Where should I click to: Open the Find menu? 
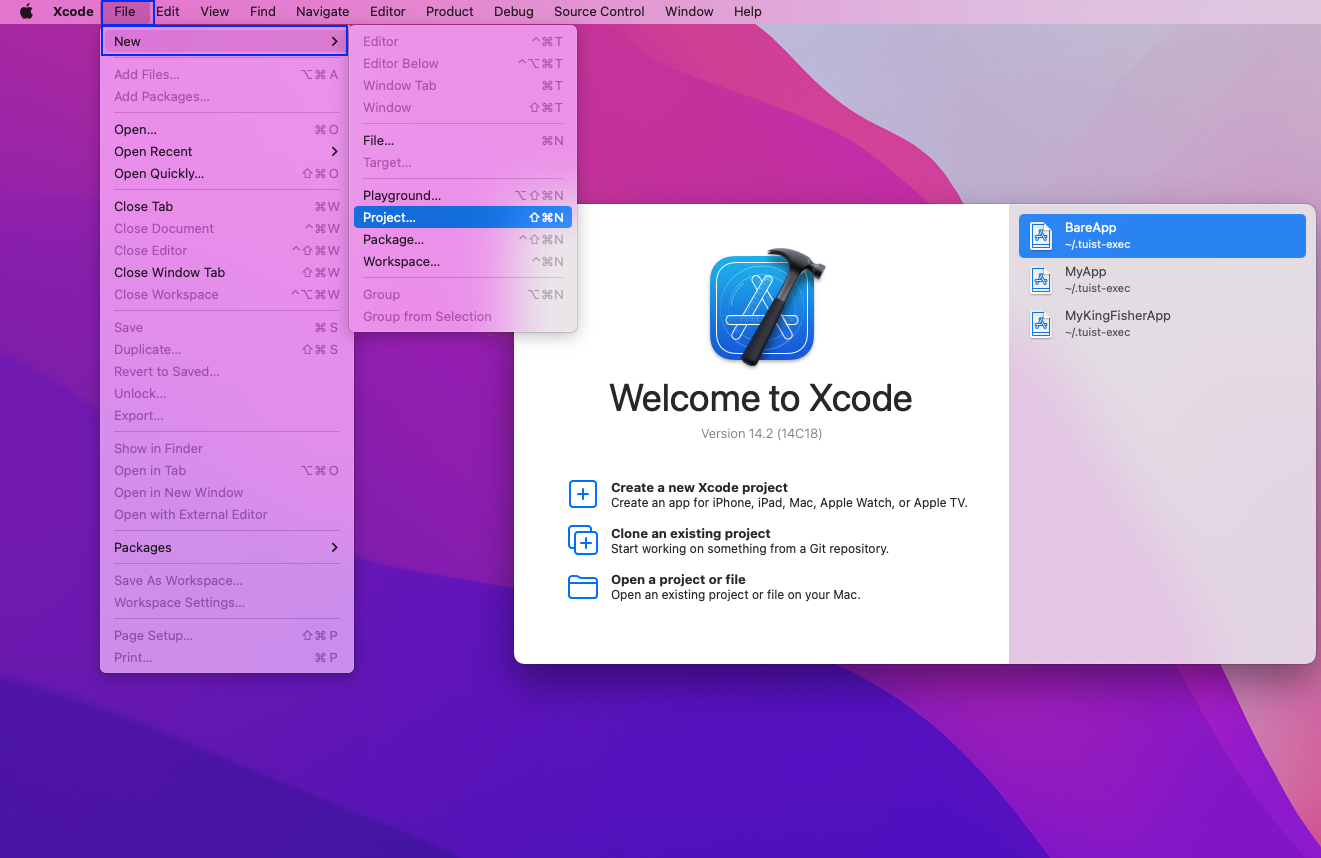[x=263, y=12]
